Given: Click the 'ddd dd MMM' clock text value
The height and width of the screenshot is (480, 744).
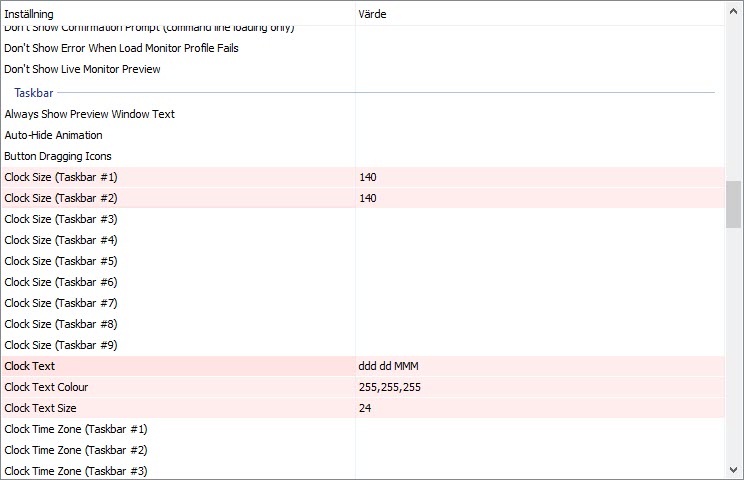Looking at the screenshot, I should coord(388,366).
